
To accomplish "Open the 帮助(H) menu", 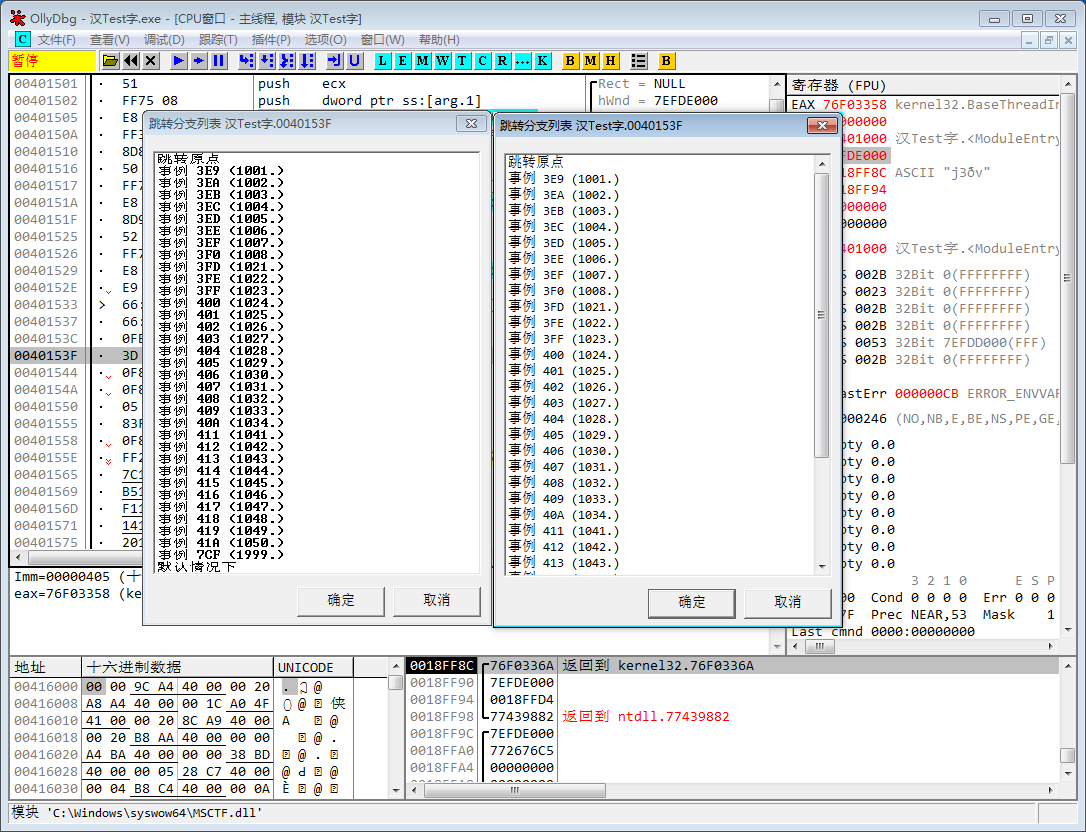I will coord(439,40).
